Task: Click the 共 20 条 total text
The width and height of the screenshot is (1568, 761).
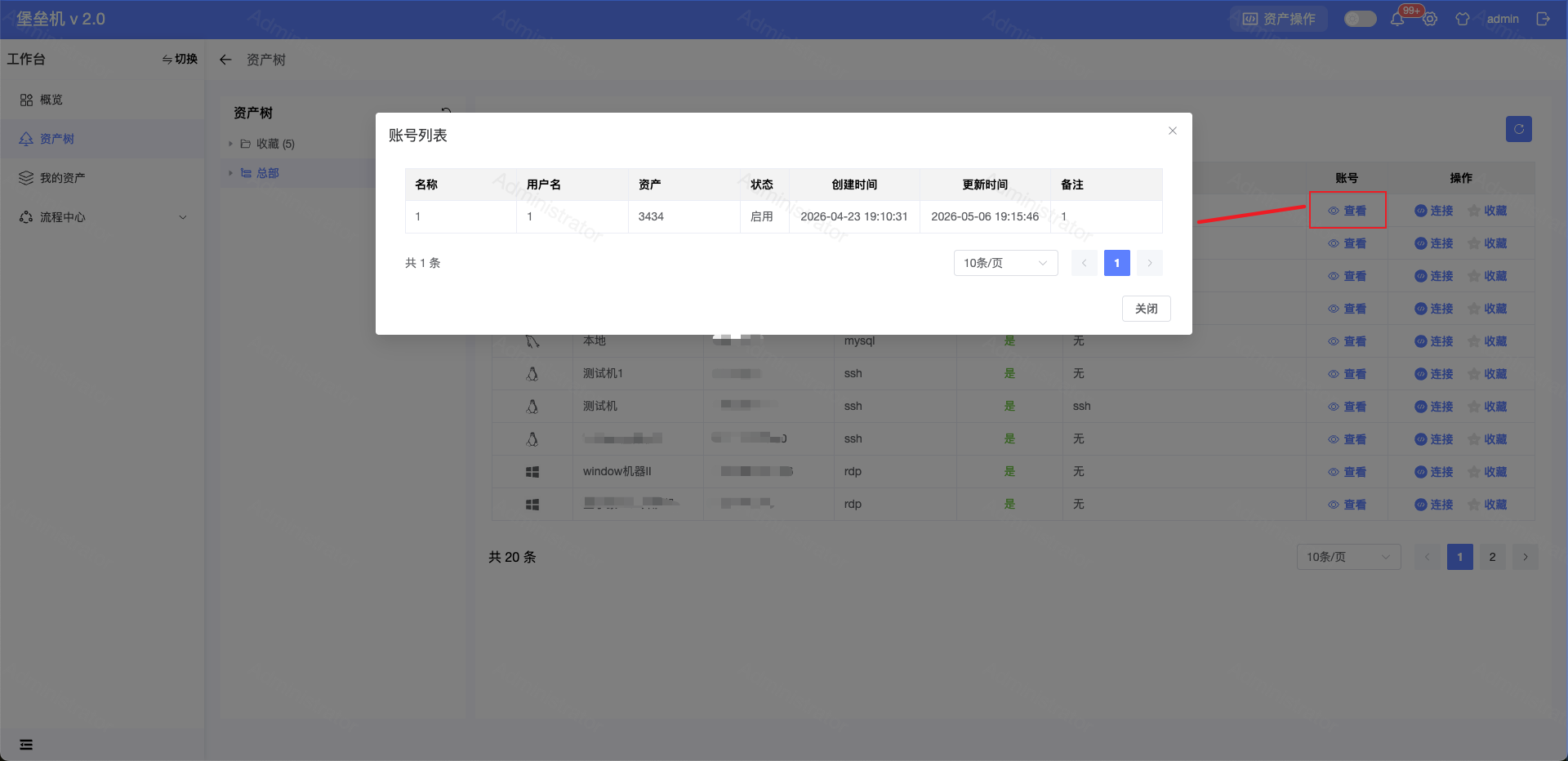Action: 512,557
